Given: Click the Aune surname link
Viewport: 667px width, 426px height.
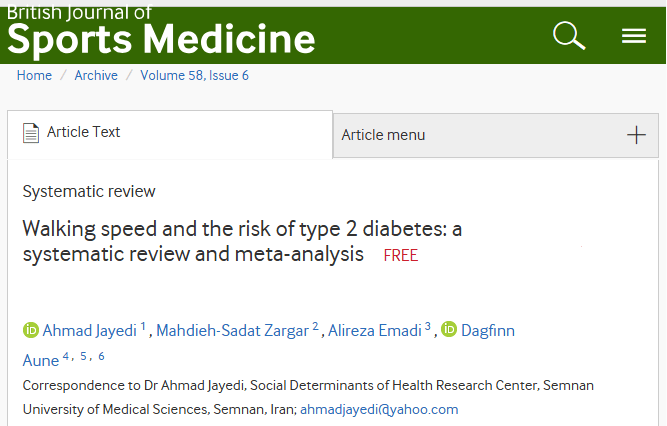Looking at the screenshot, I should 41,360.
